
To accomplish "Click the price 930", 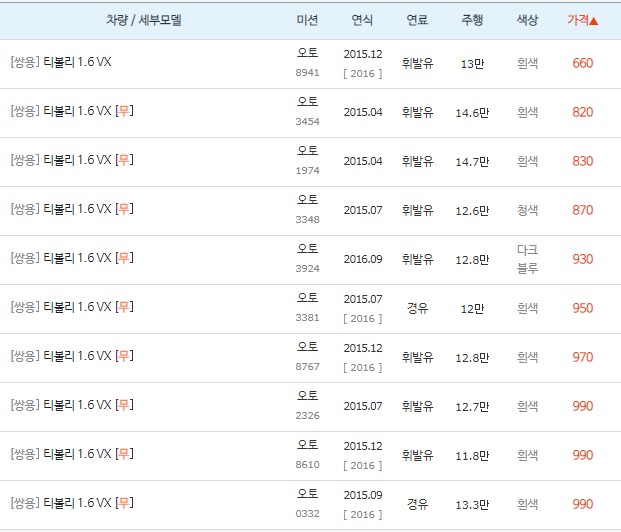I will pyautogui.click(x=583, y=259).
